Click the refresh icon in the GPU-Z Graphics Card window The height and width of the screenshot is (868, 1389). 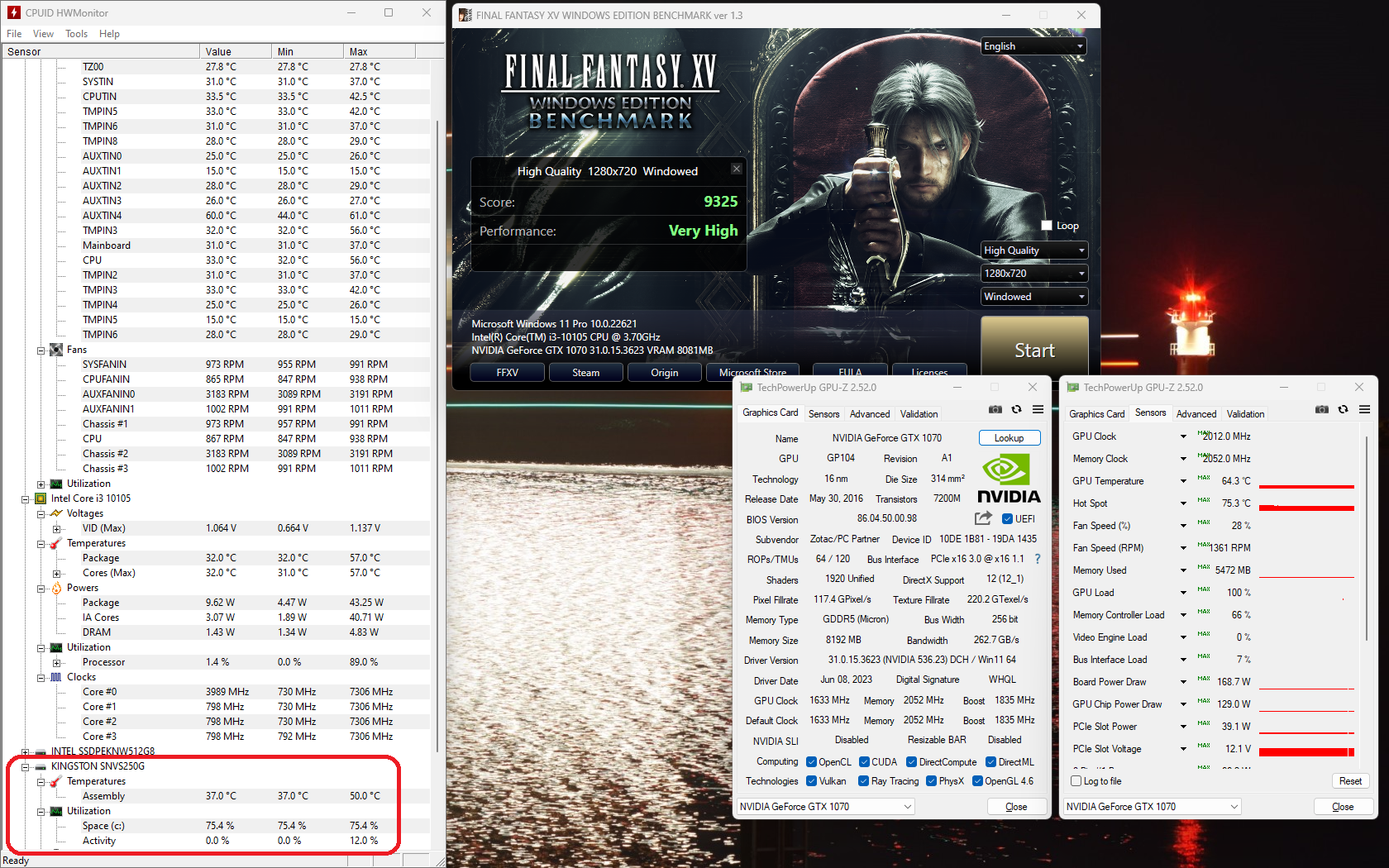coord(1016,409)
